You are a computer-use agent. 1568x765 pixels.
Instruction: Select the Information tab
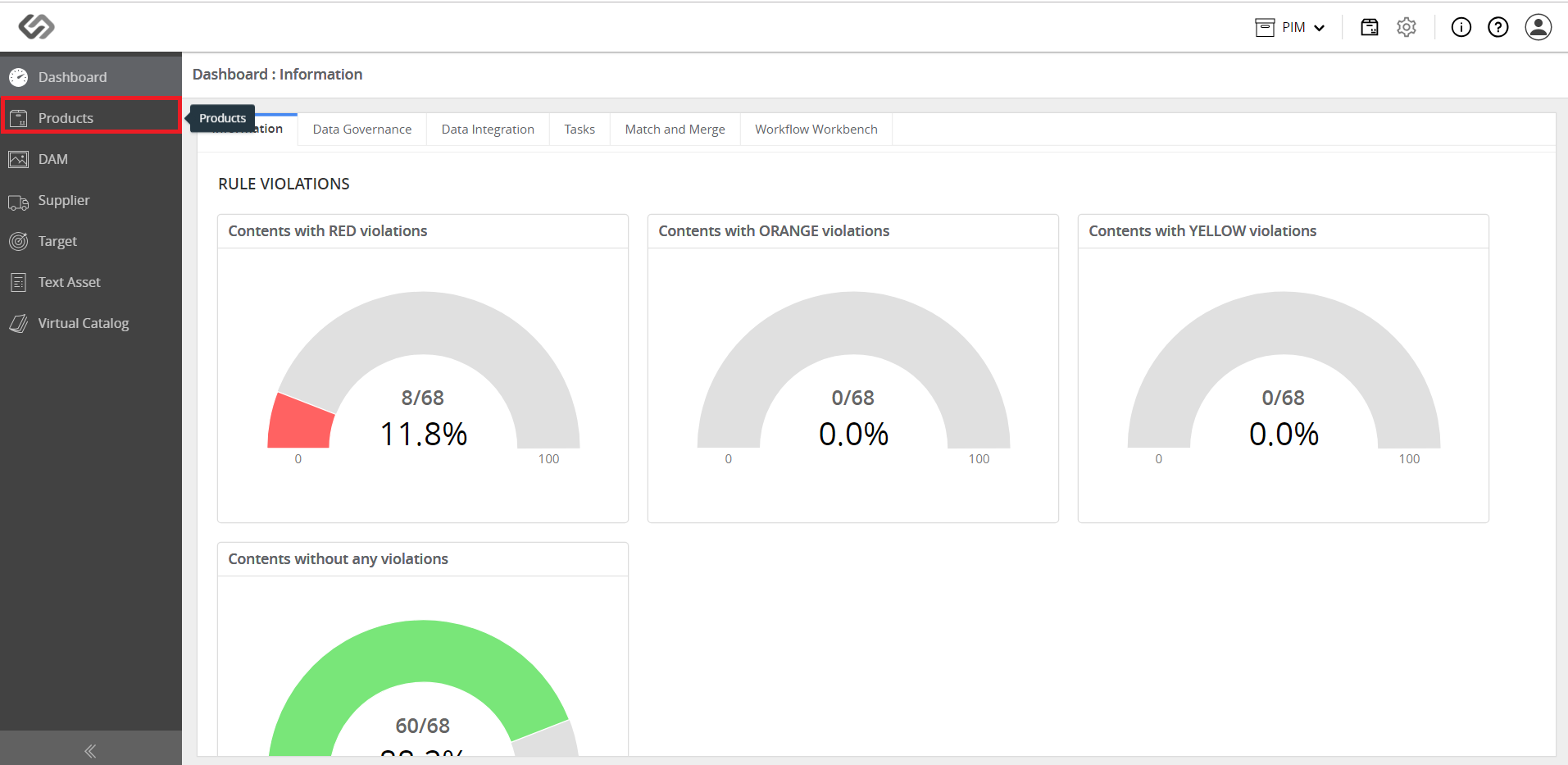pyautogui.click(x=268, y=130)
